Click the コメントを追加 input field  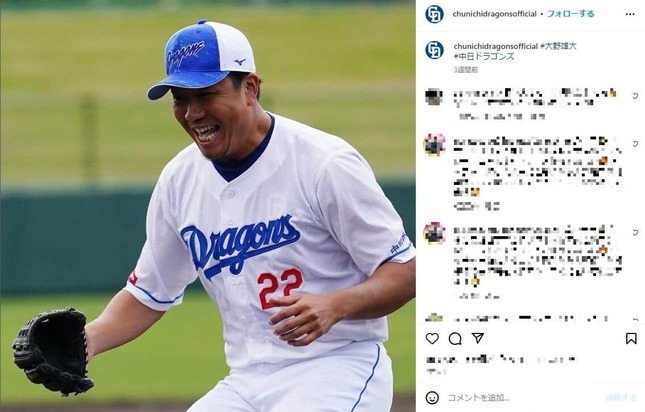tap(522, 398)
